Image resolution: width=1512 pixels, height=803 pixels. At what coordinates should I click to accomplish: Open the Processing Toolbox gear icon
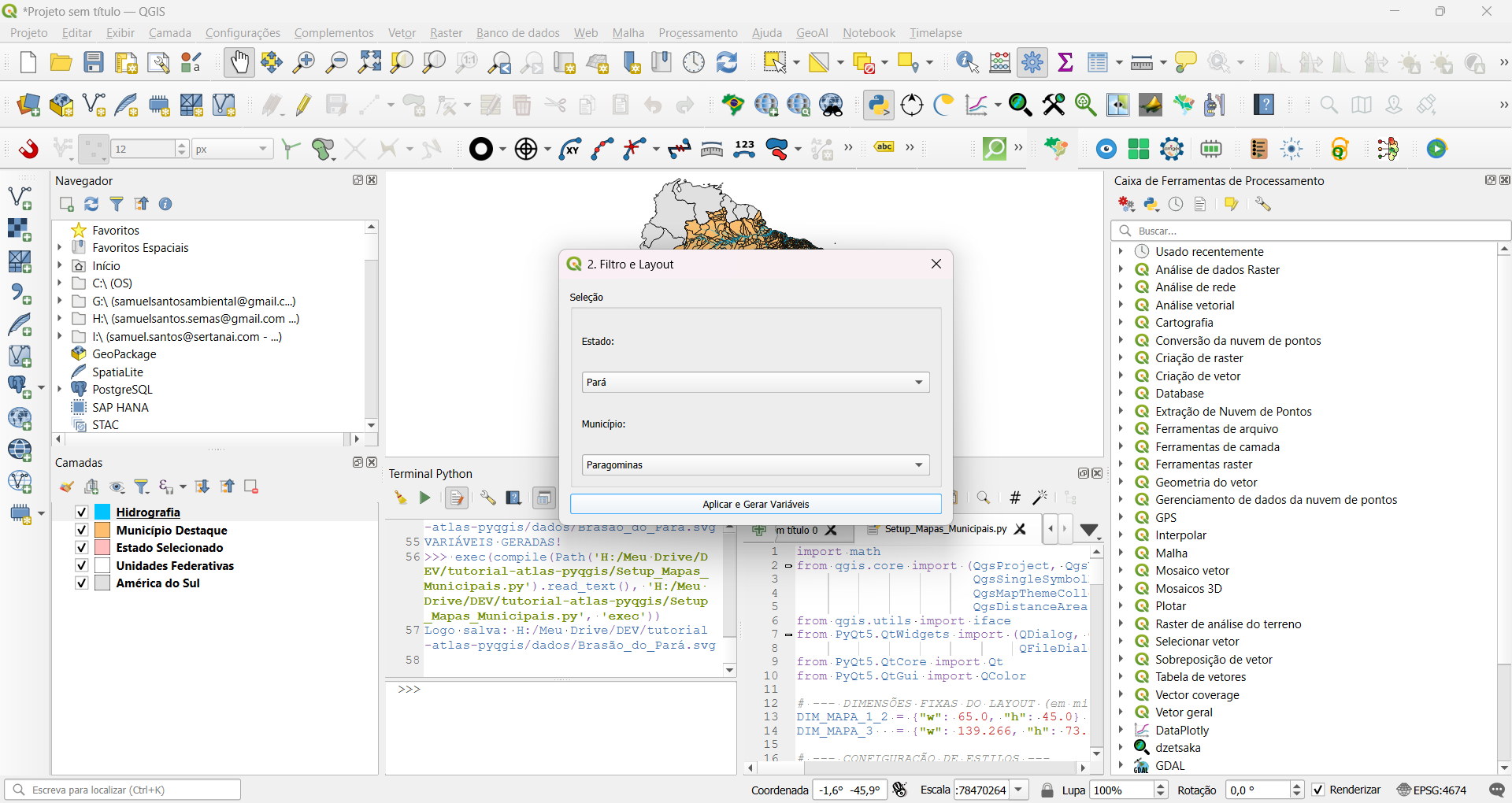(1032, 62)
